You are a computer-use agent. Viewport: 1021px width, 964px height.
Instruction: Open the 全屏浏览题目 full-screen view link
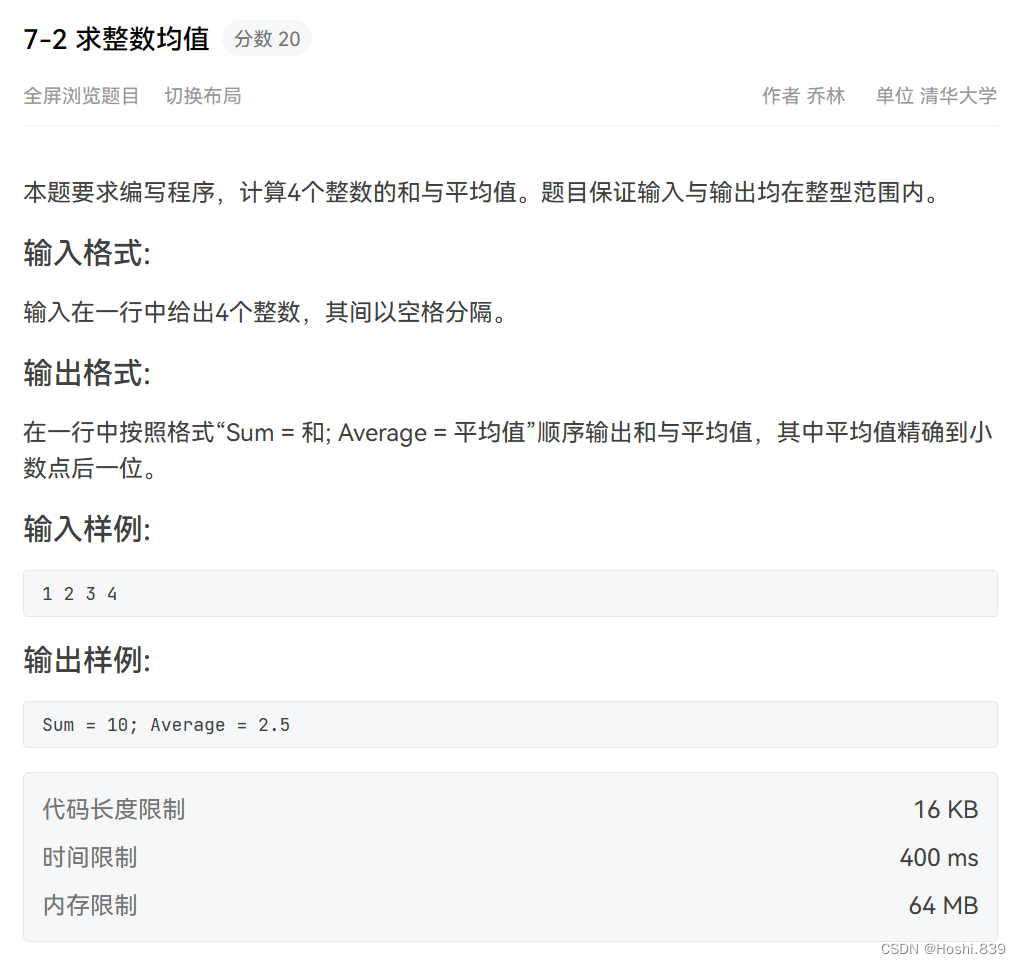(80, 96)
